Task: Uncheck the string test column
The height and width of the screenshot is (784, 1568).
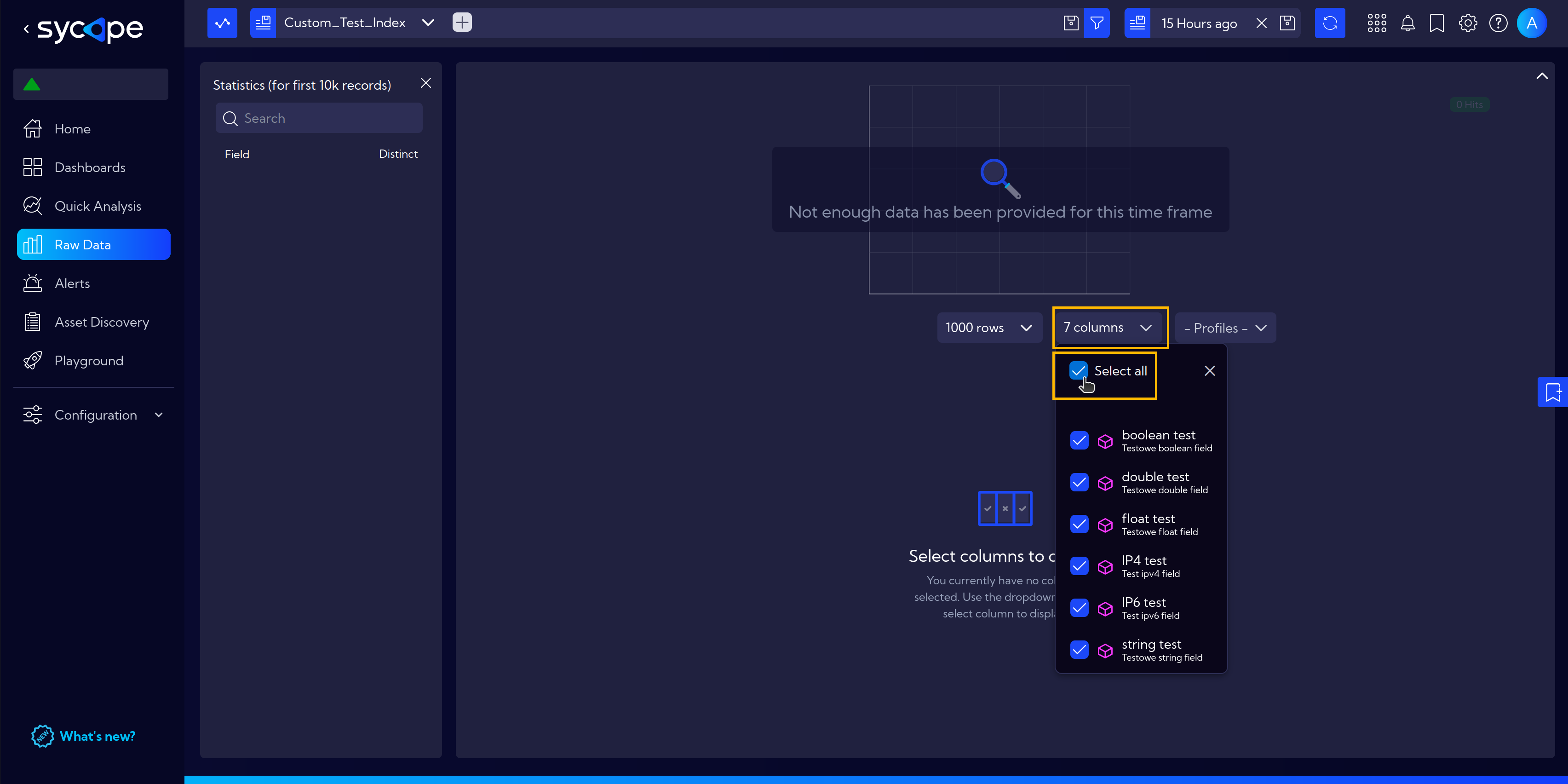Action: (x=1079, y=650)
